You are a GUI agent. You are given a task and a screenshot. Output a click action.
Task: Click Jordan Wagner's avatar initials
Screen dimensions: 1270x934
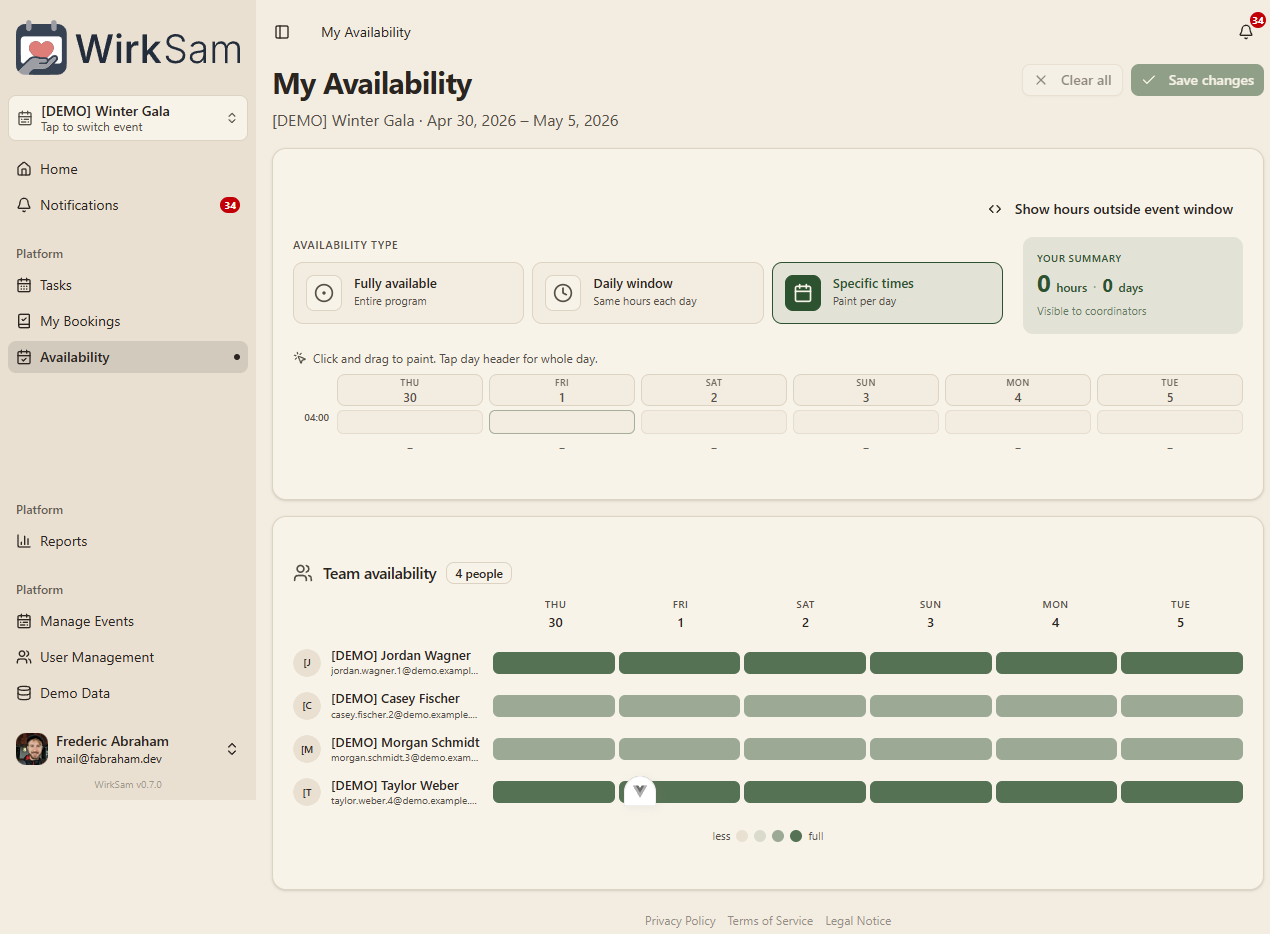307,663
